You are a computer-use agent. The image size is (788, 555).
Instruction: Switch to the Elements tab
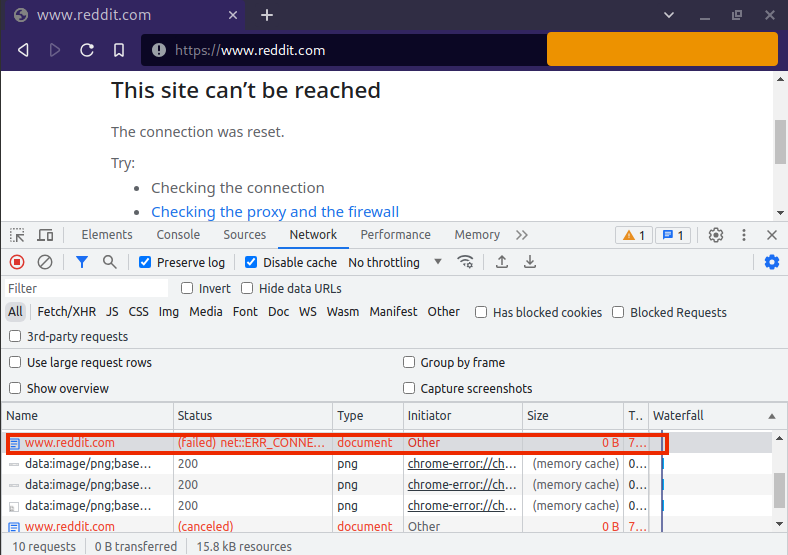tap(107, 235)
